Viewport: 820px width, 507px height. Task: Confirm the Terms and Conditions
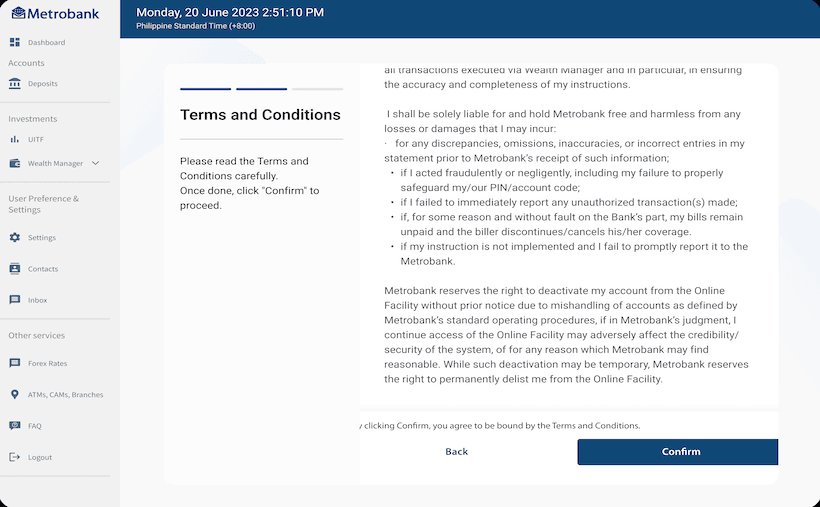coord(678,452)
